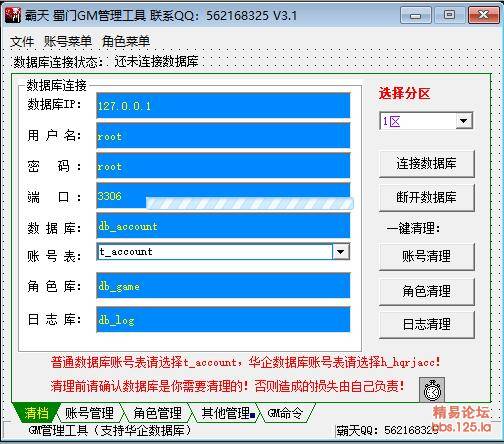Click the 断开数据库 button

(426, 197)
